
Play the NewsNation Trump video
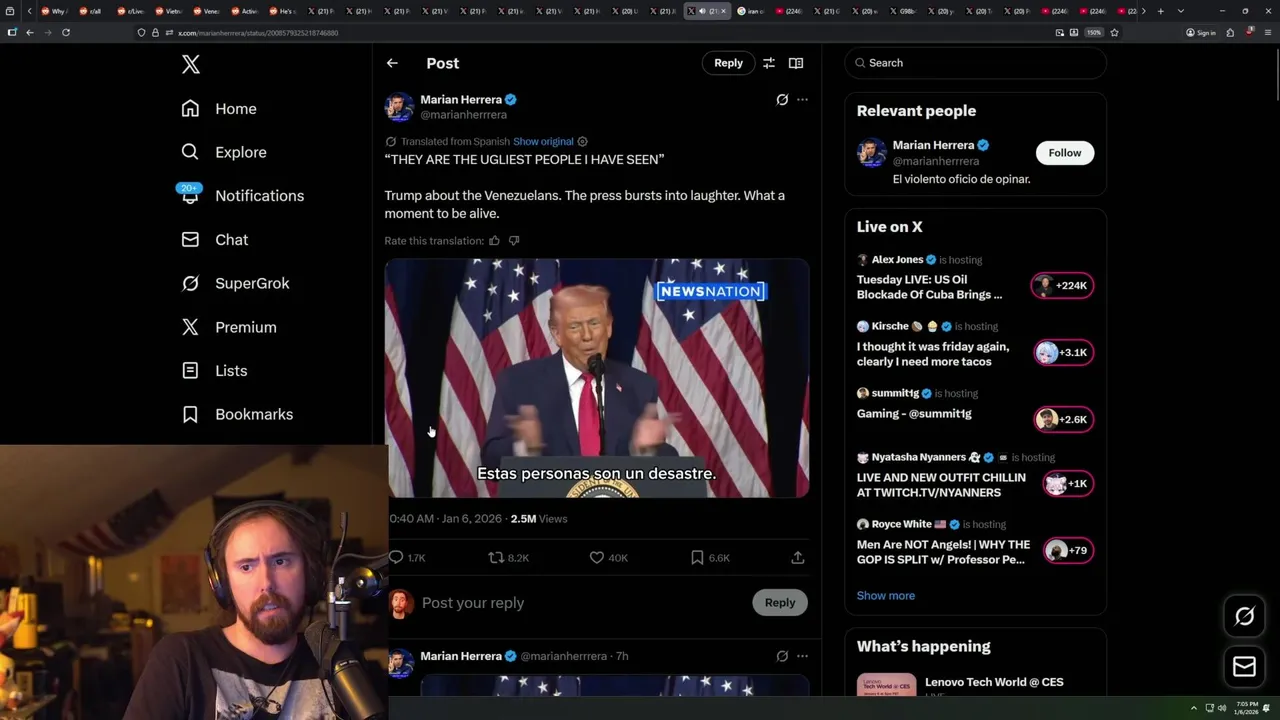[x=597, y=378]
